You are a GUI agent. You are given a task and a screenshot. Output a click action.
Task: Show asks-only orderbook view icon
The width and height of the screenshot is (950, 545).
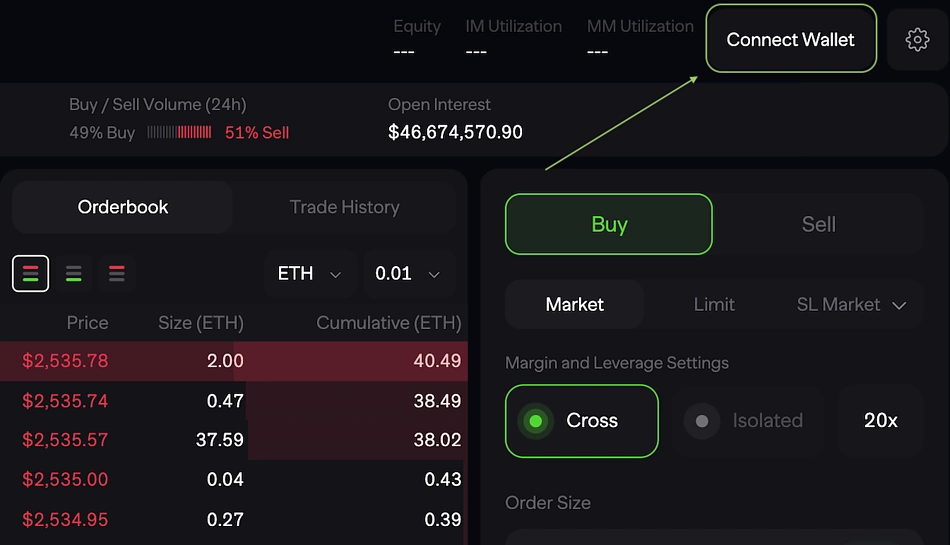[117, 274]
